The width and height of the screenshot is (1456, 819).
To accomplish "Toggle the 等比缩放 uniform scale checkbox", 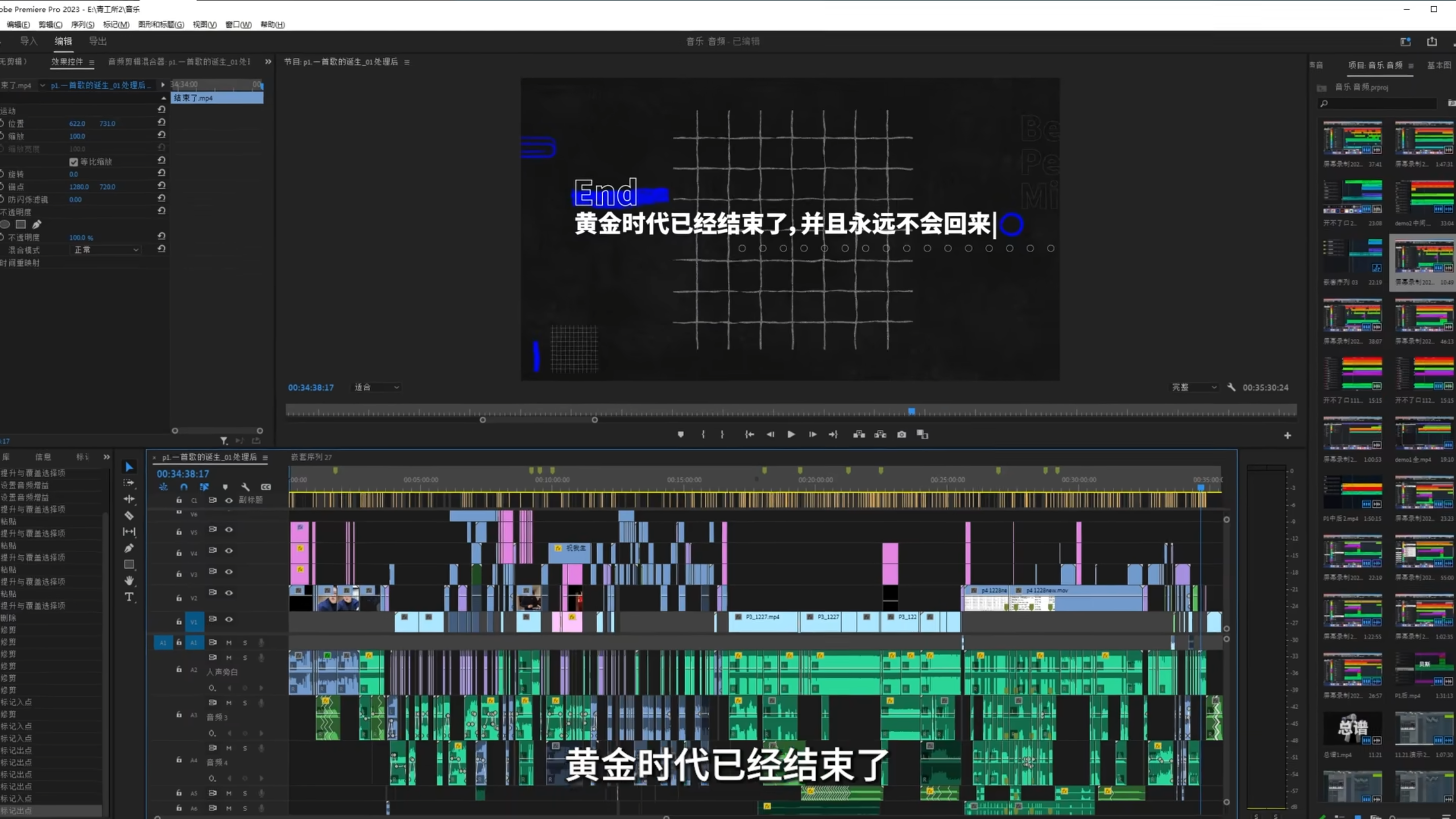I will pos(73,162).
